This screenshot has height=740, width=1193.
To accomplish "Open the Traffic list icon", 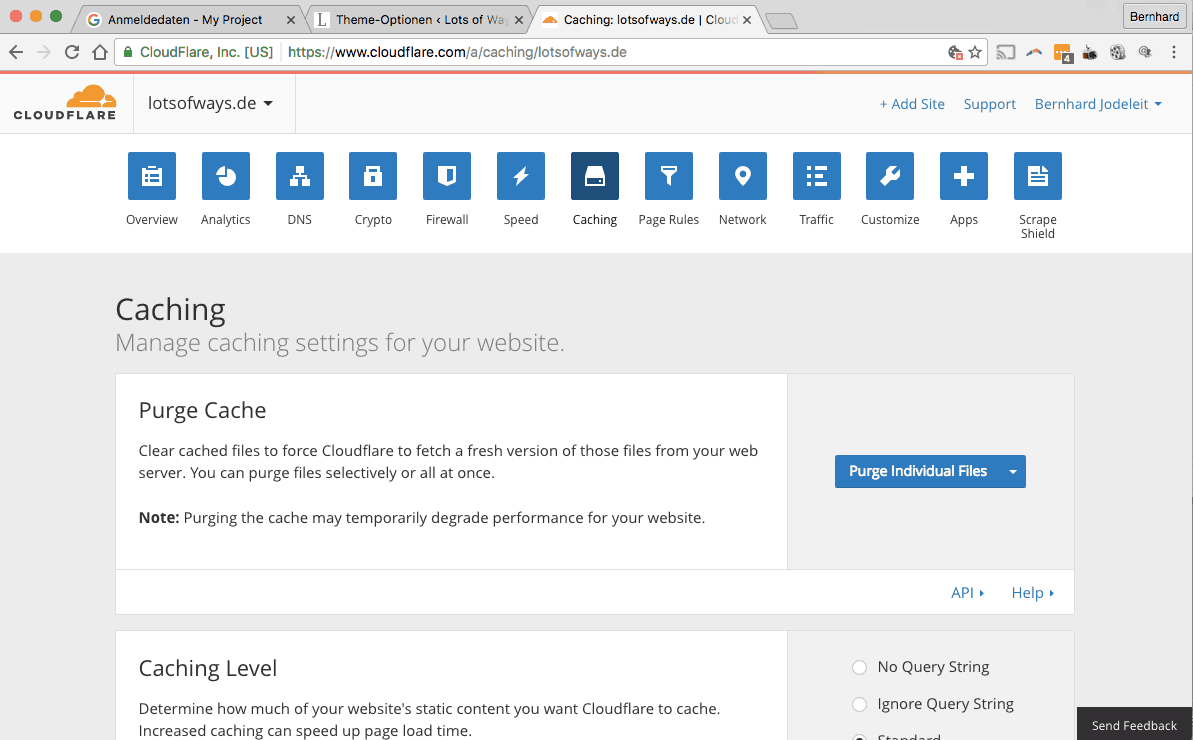I will [x=817, y=176].
